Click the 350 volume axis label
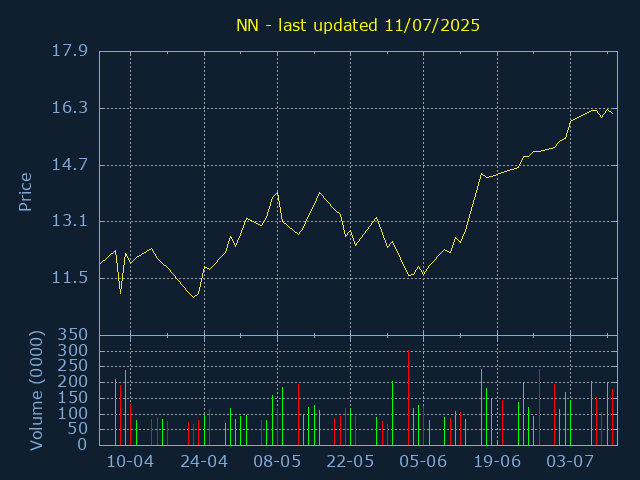The width and height of the screenshot is (640, 480). tap(73, 335)
